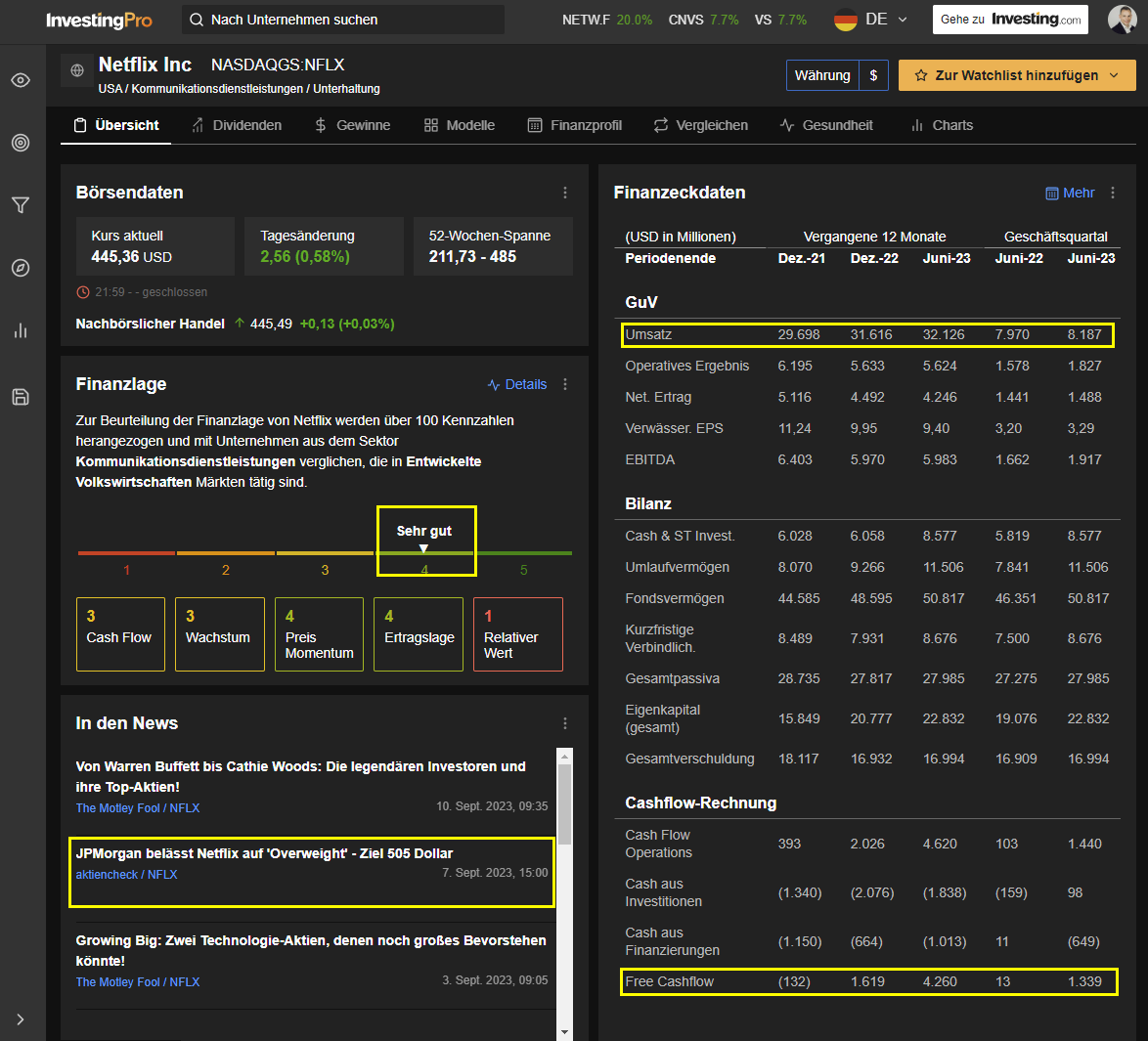This screenshot has height=1041, width=1148.
Task: Switch to the Dividenden tab
Action: pos(237,125)
